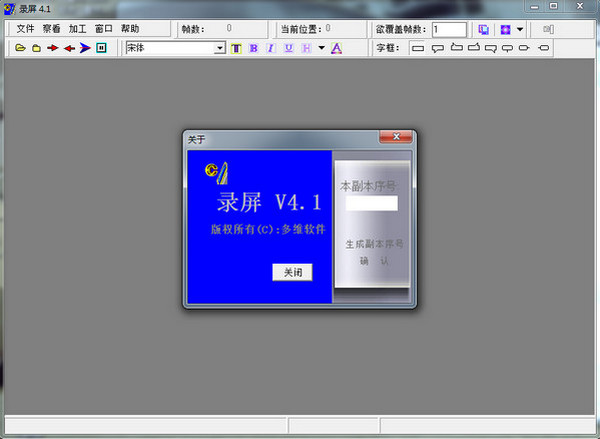Image resolution: width=600 pixels, height=439 pixels.
Task: Click the red left arrow icon
Action: click(69, 48)
